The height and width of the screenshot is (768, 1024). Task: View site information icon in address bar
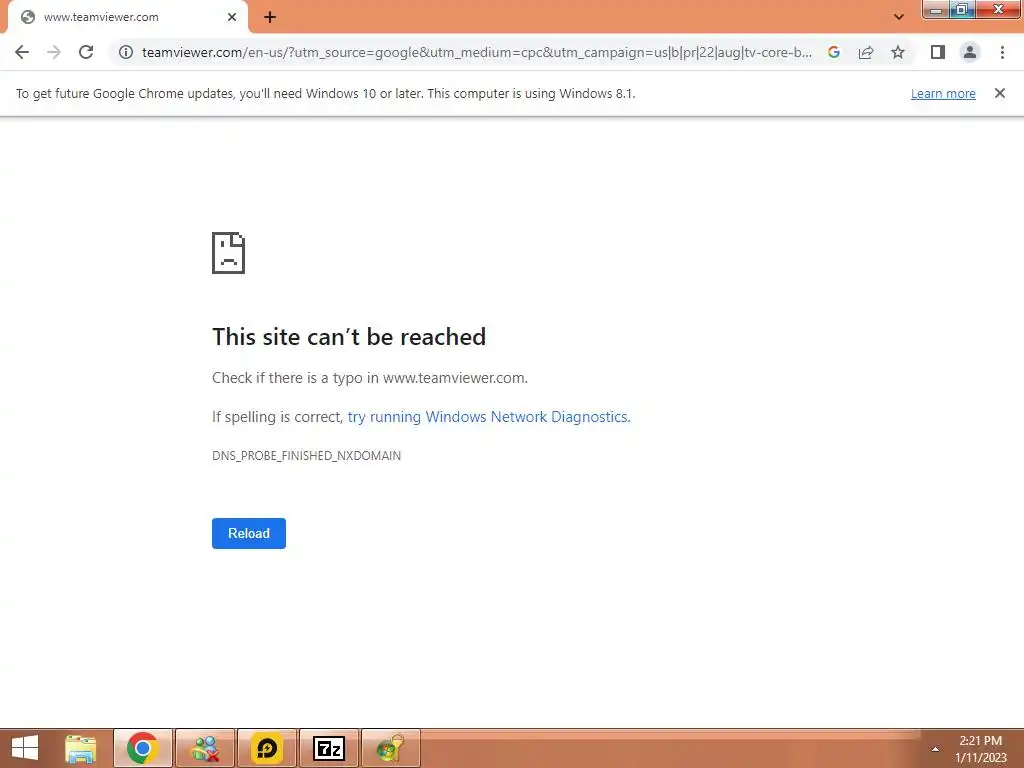126,52
